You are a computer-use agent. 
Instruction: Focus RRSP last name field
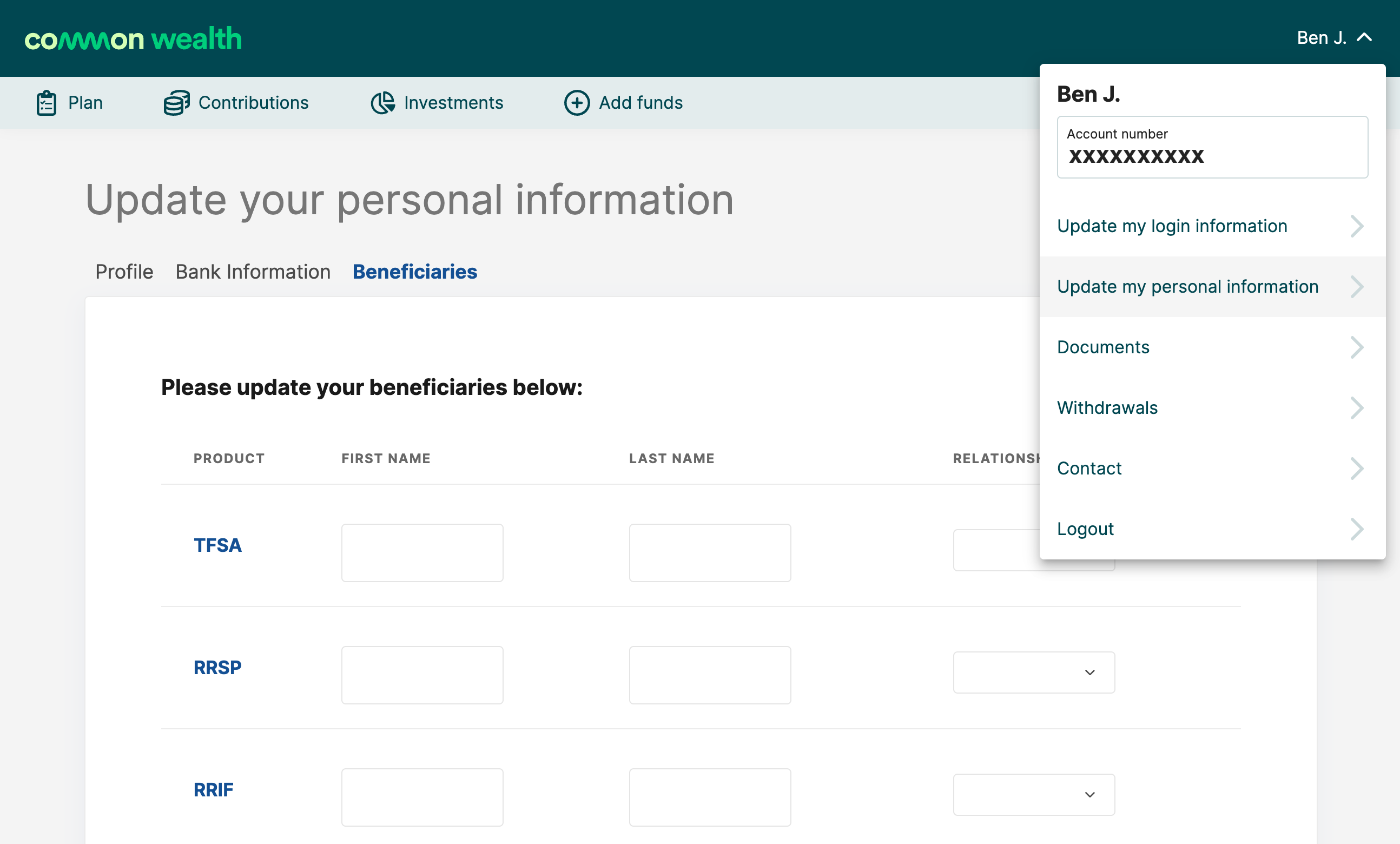point(710,675)
